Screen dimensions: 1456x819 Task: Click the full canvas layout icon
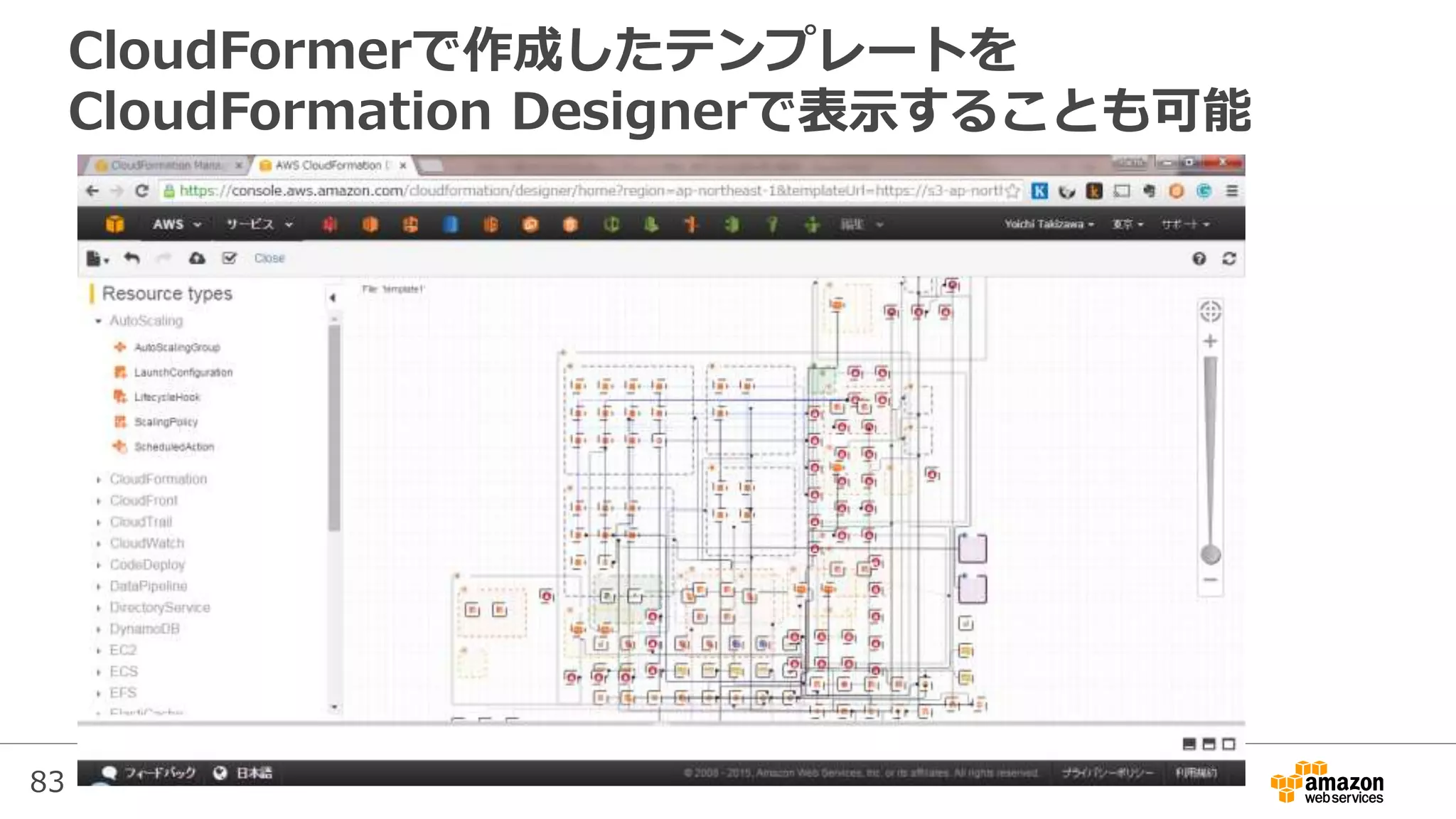[x=1228, y=744]
